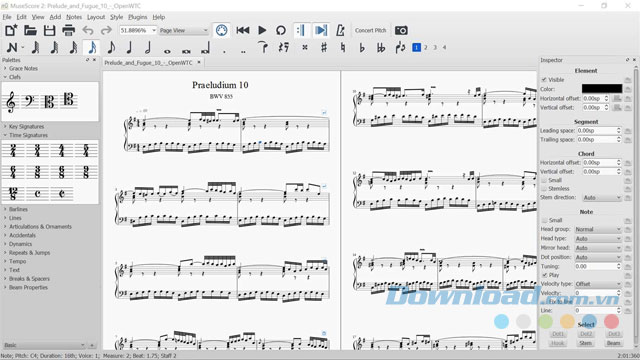Toggle Small checkbox under Chord

click(x=544, y=180)
